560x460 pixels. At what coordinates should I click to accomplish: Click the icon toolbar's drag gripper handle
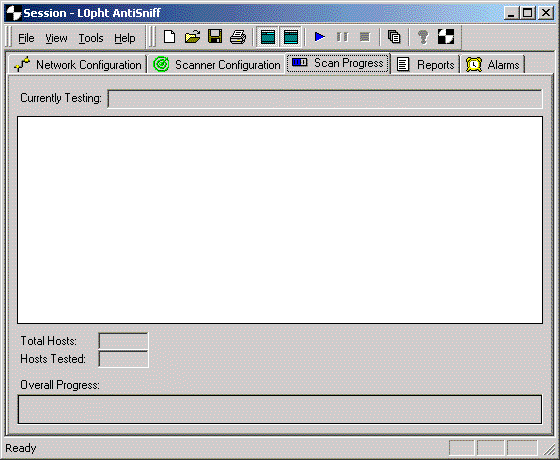click(152, 37)
